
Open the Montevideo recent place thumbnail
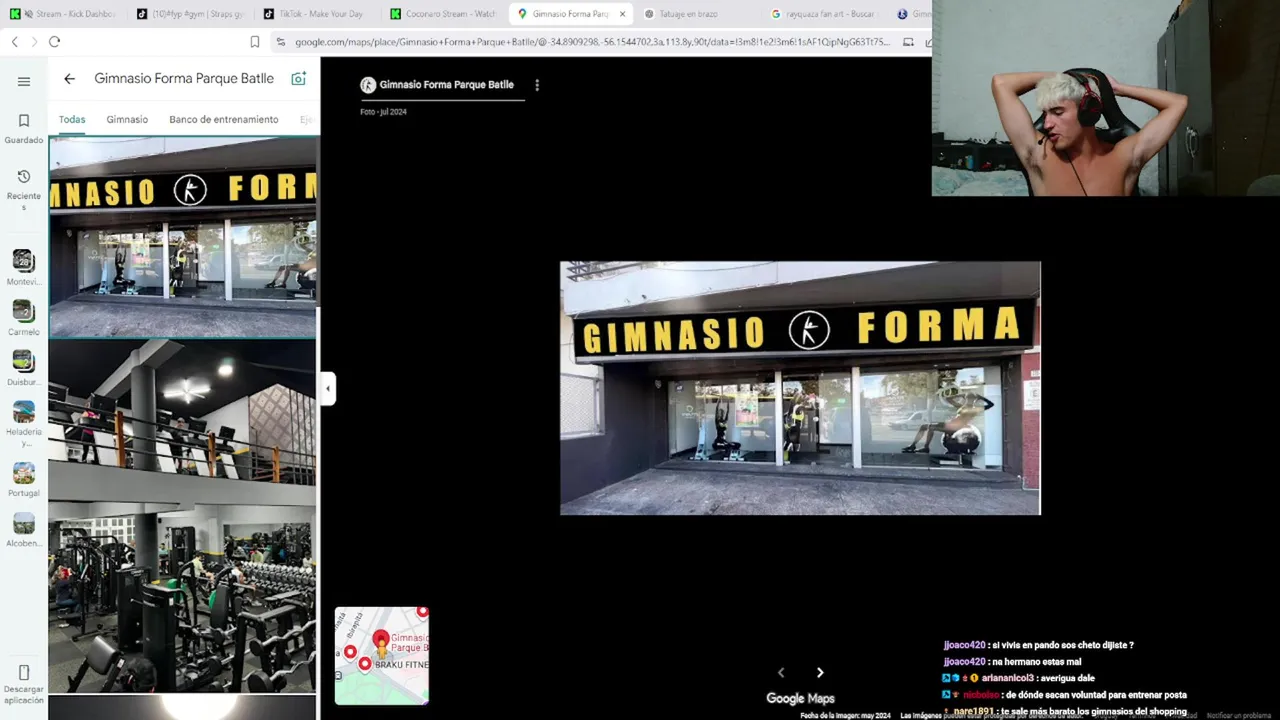click(23, 261)
